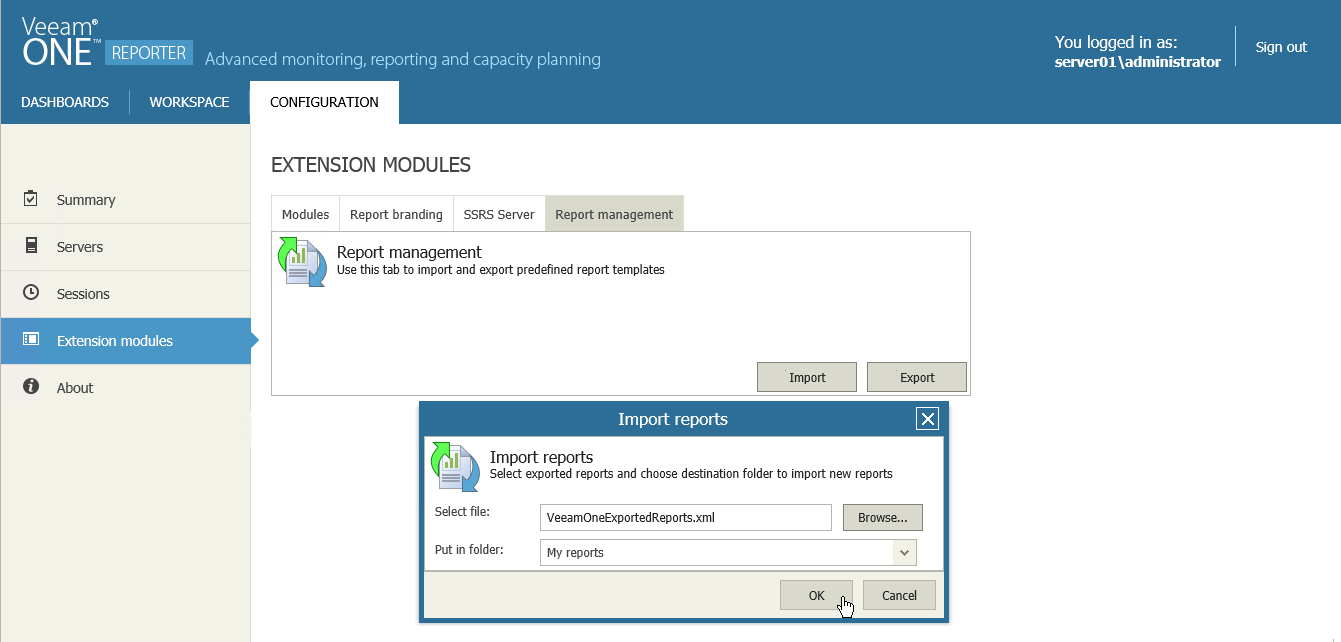Click the My reports combo box
The image size is (1341, 642).
[x=728, y=552]
